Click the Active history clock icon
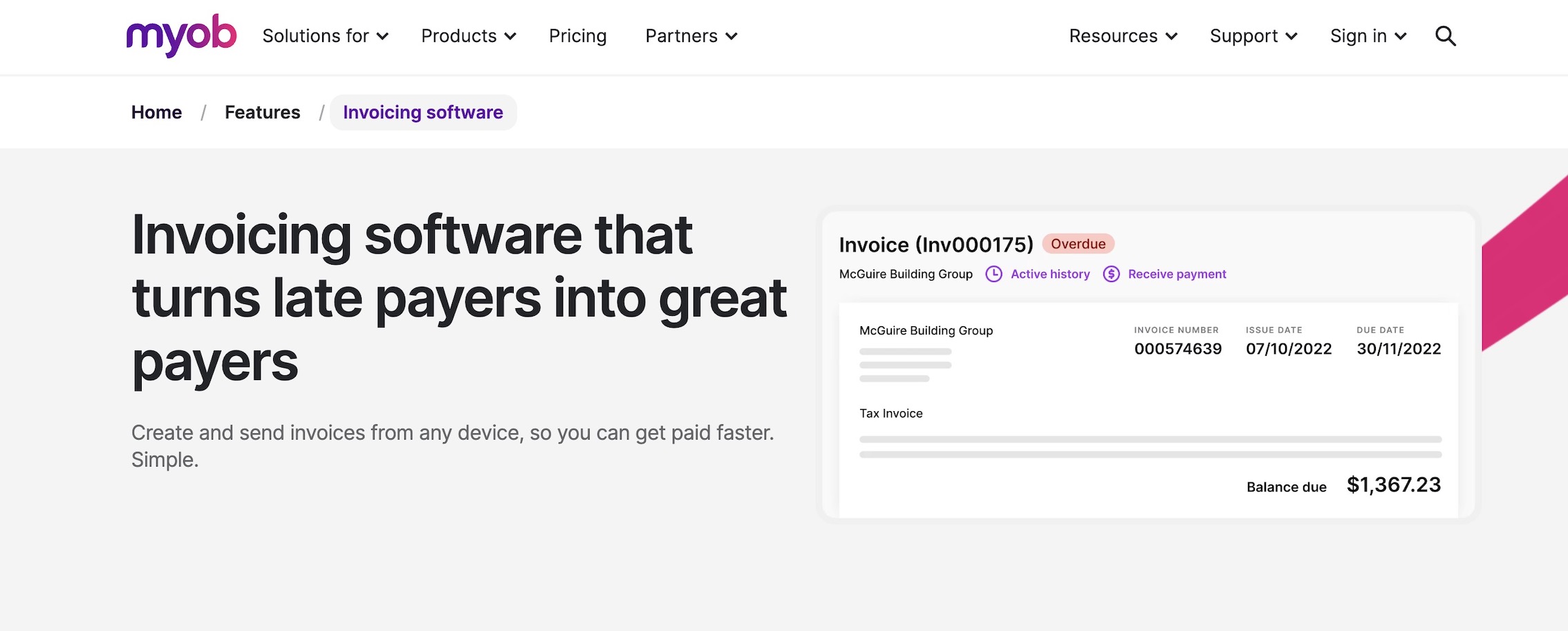This screenshot has width=1568, height=631. (993, 274)
